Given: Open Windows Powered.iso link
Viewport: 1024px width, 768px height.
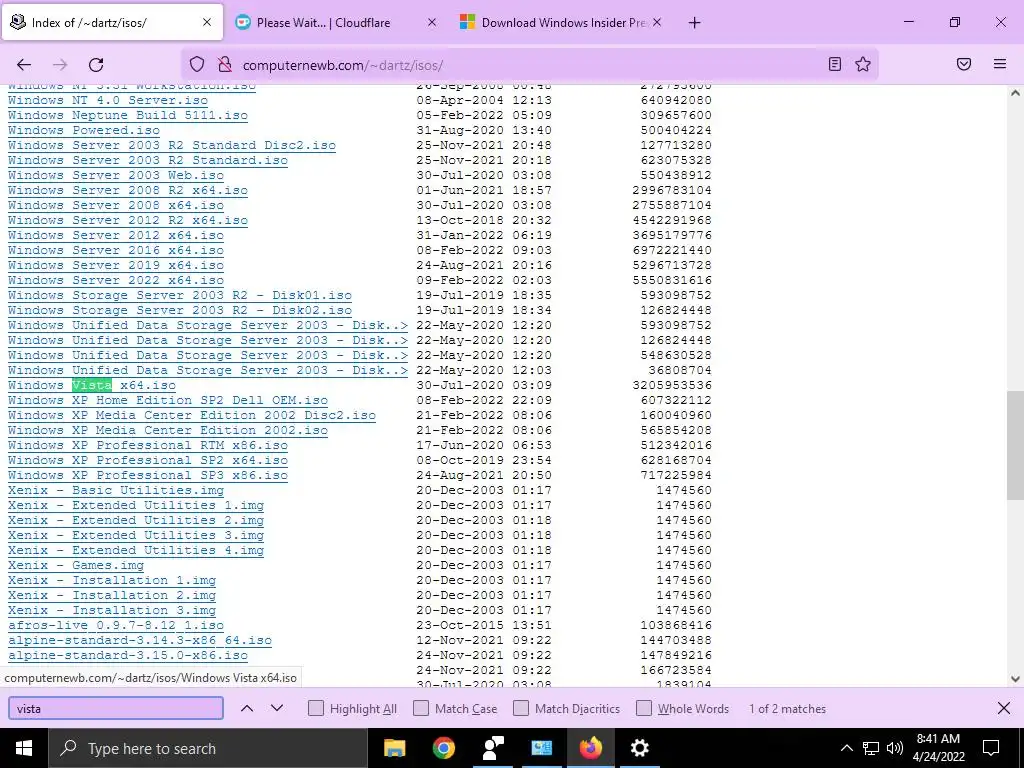Looking at the screenshot, I should [x=84, y=131].
